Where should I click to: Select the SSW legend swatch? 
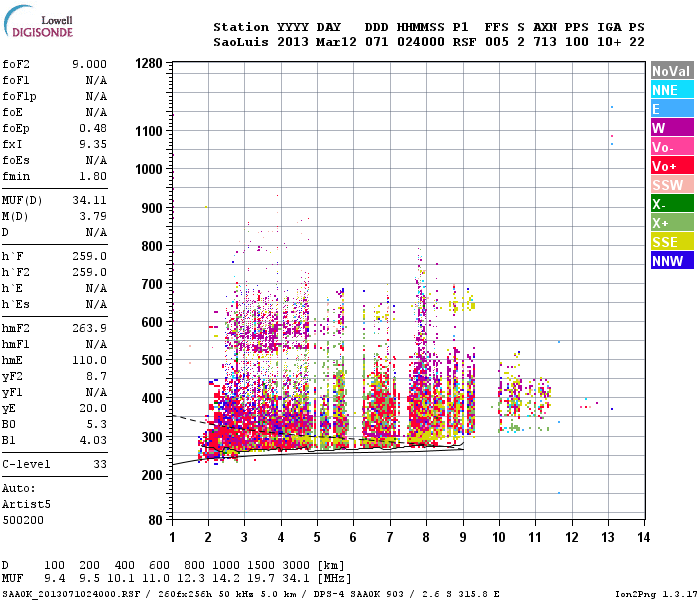point(672,185)
